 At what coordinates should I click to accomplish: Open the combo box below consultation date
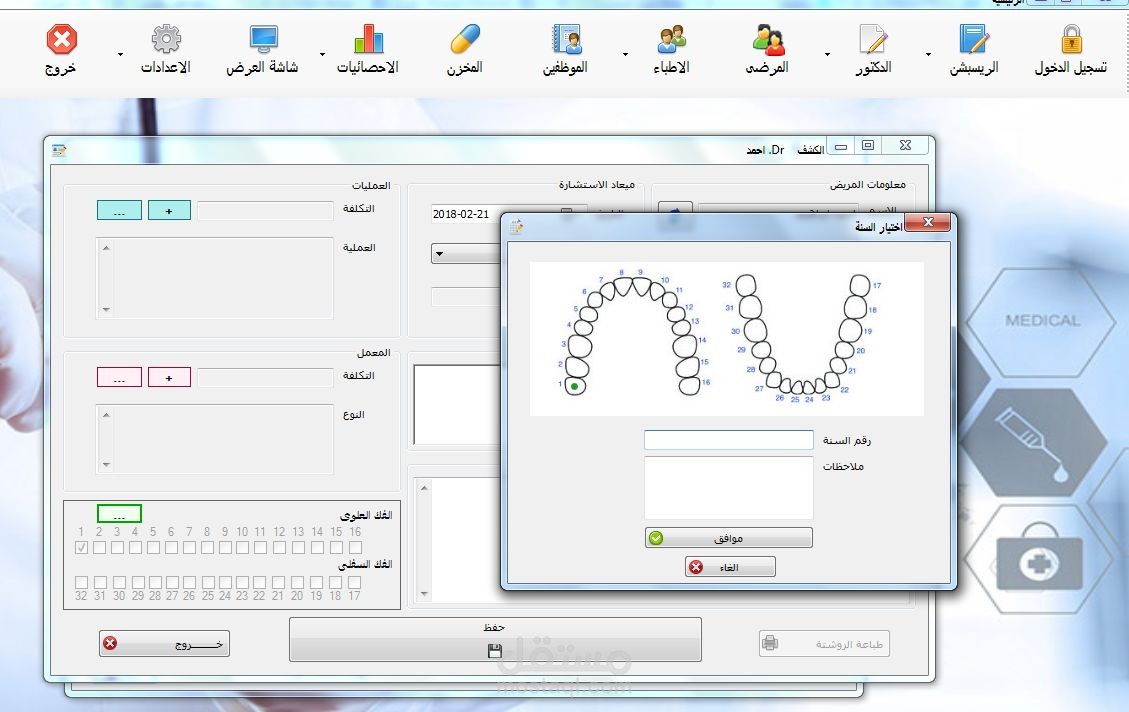[x=466, y=253]
